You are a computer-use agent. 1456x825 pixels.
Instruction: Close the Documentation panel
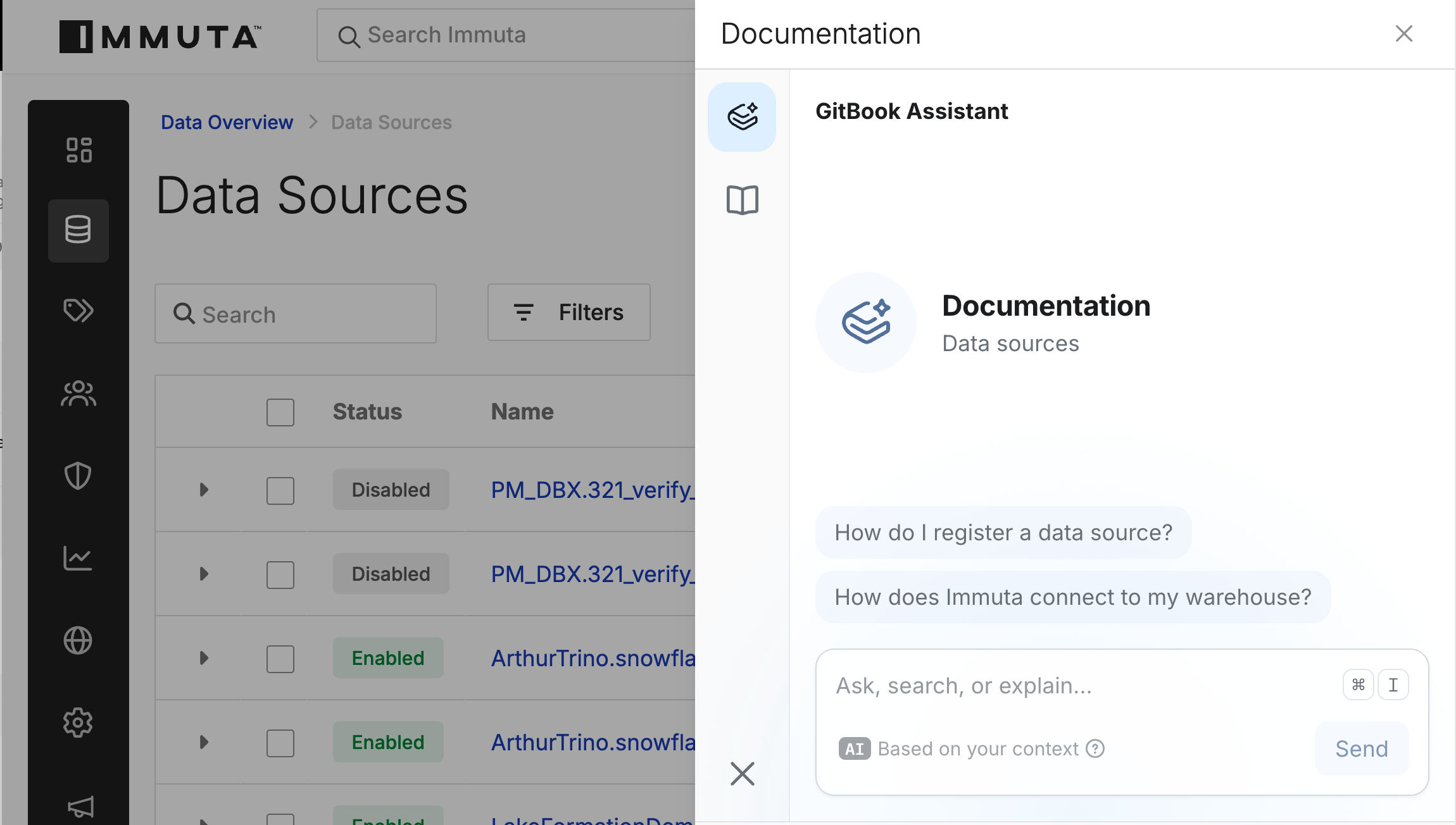point(1404,34)
